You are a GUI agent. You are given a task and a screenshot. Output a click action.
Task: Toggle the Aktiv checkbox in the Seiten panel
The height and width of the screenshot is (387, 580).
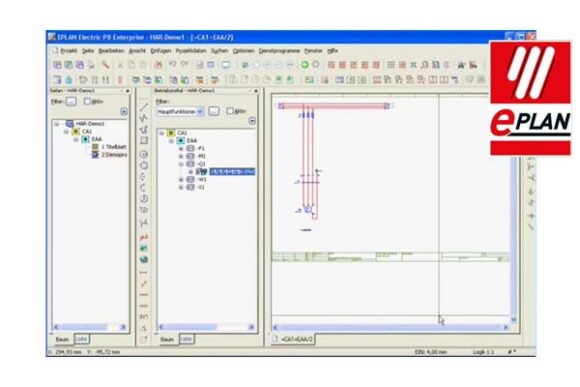(87, 101)
